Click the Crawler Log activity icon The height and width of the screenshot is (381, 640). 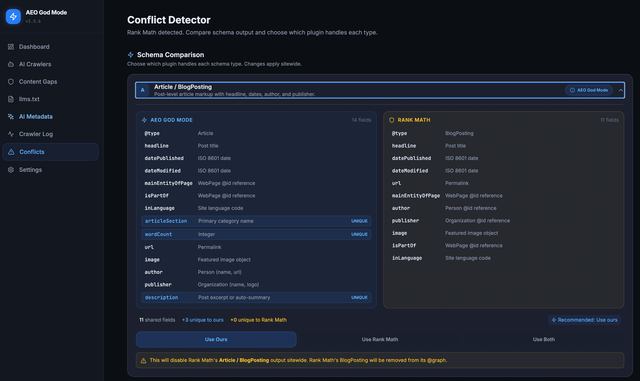click(11, 134)
